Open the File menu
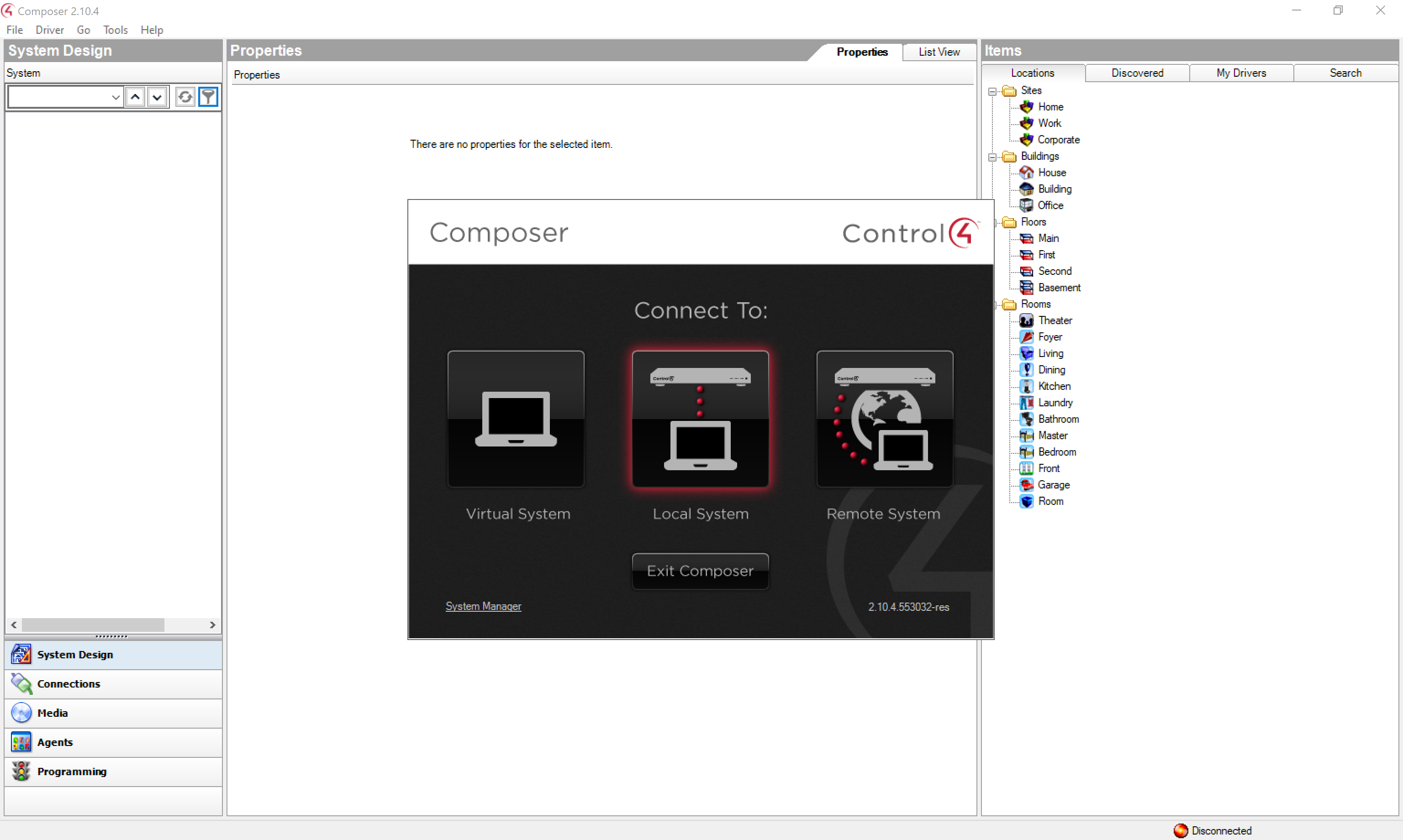1403x840 pixels. click(15, 30)
